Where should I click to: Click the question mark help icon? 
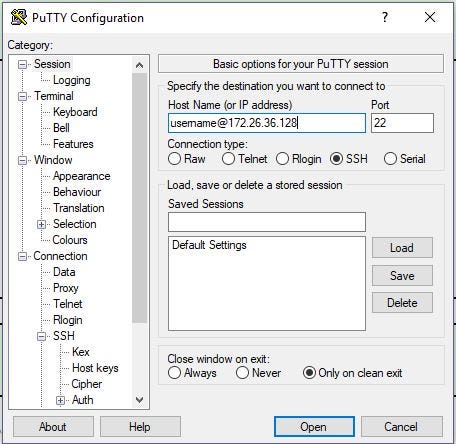(x=385, y=17)
